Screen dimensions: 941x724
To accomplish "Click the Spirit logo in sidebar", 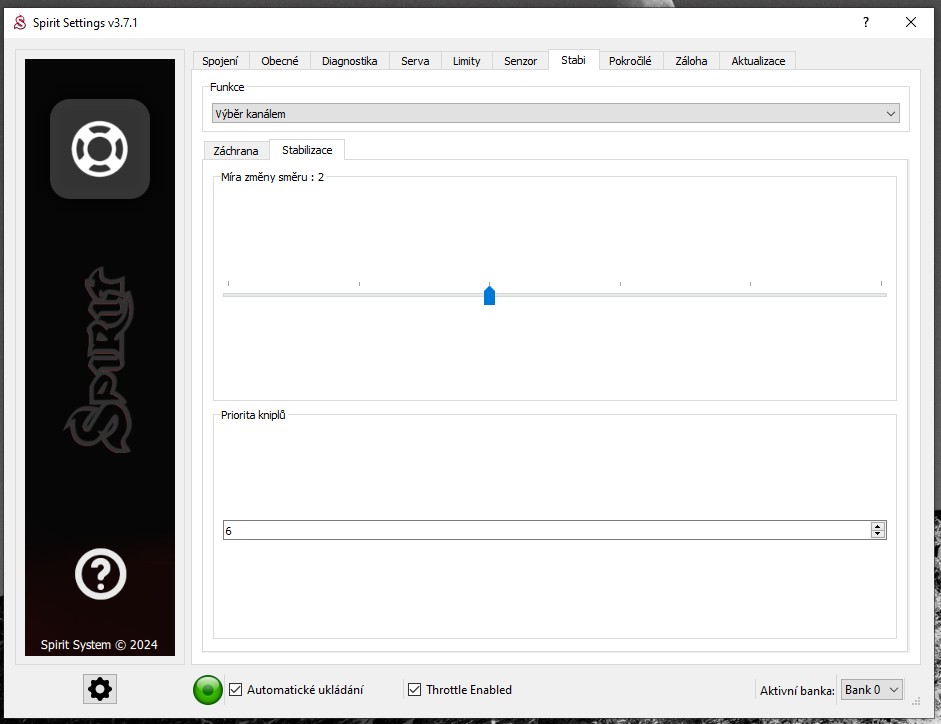I will point(100,360).
